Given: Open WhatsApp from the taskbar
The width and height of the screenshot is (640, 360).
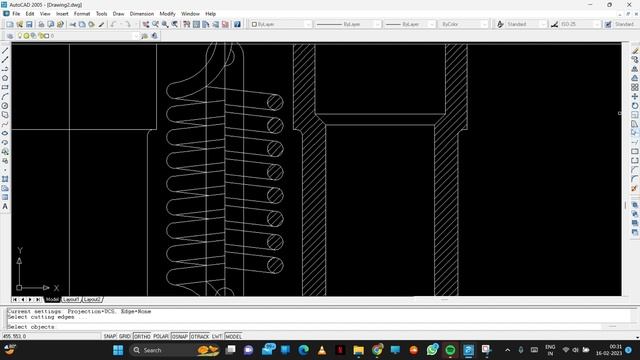Looking at the screenshot, I should point(432,350).
